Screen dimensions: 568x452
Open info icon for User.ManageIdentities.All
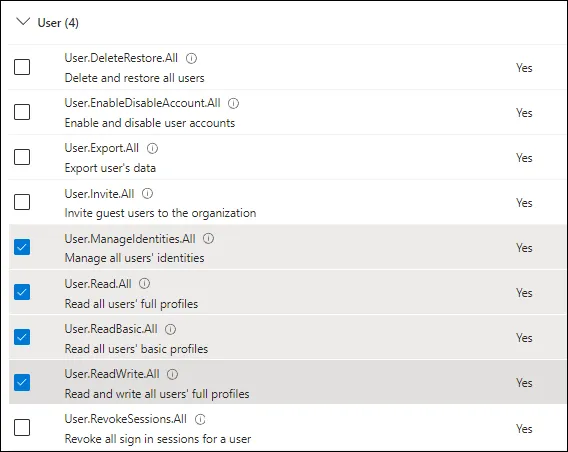point(208,239)
